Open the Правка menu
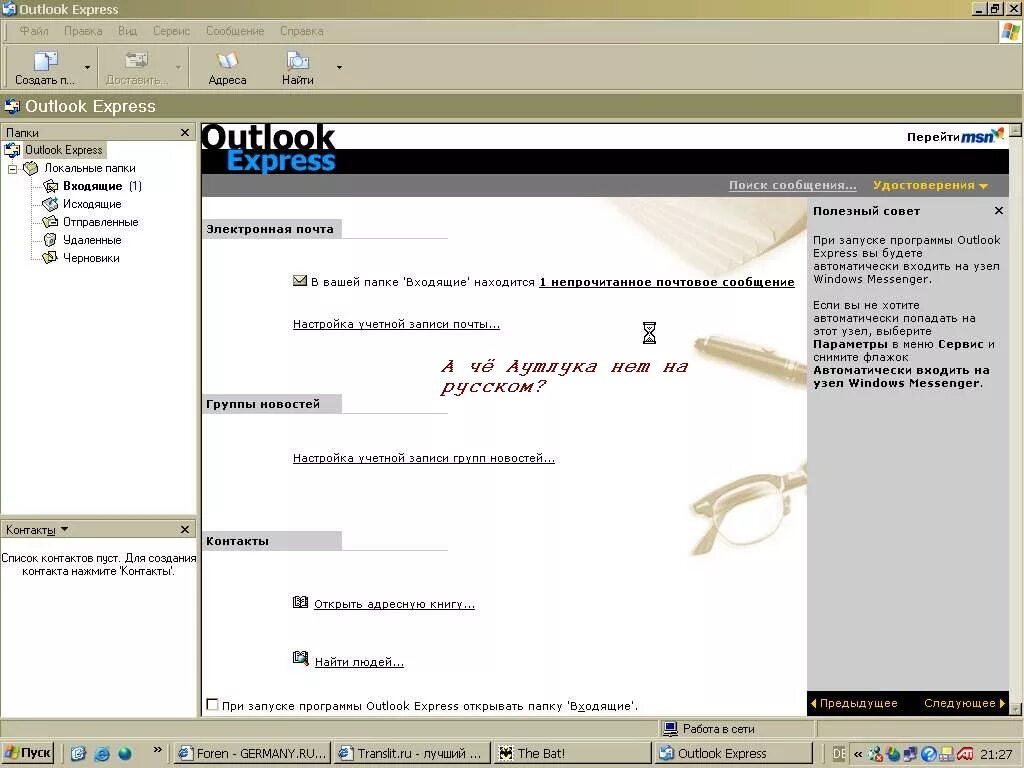 click(83, 31)
